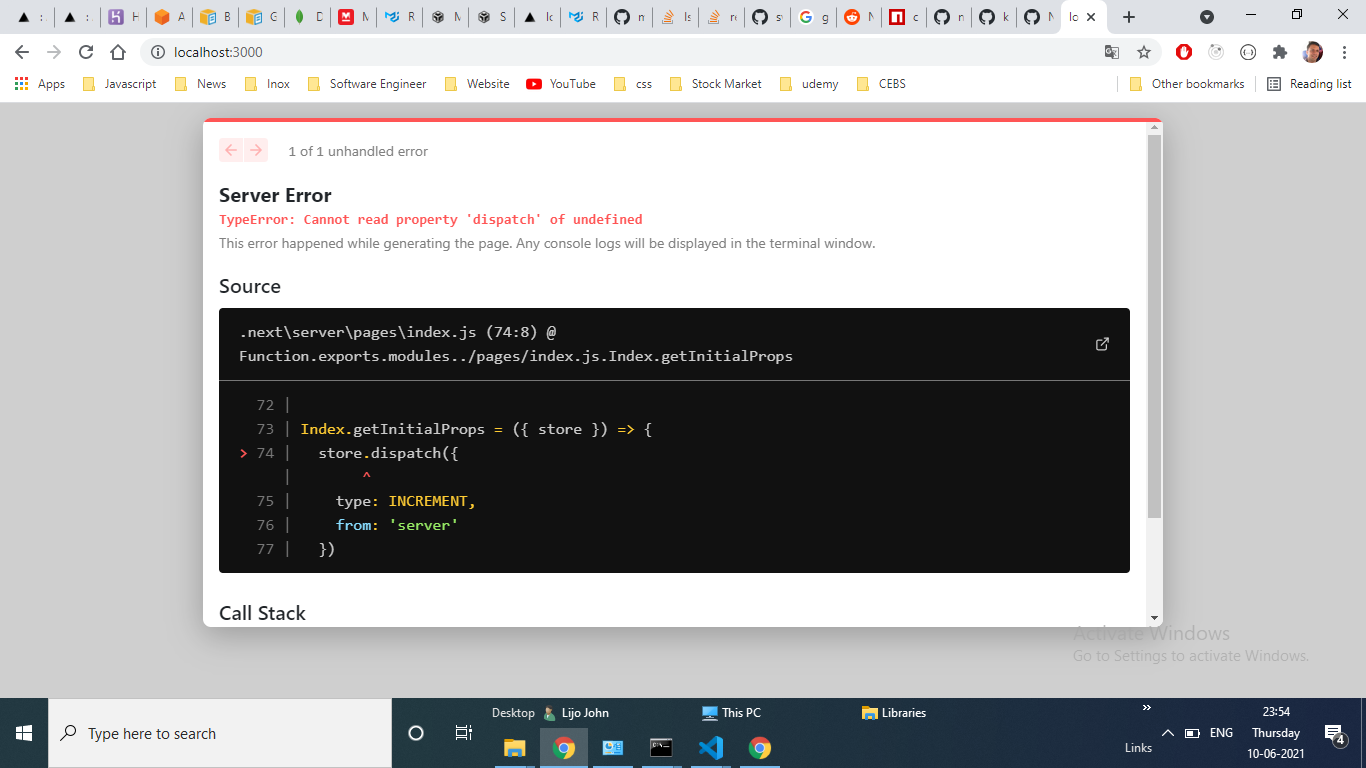The image size is (1366, 768).
Task: Click the Google Translate icon in address bar
Action: tap(1112, 51)
